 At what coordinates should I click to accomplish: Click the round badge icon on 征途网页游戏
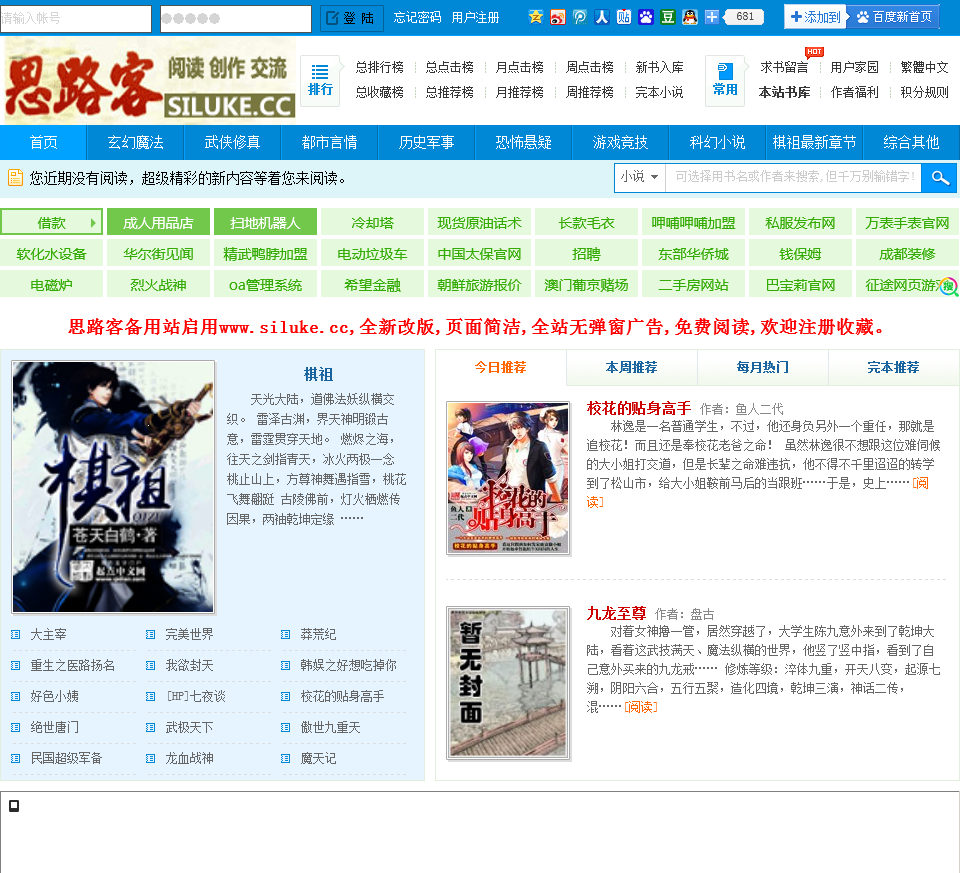[948, 286]
